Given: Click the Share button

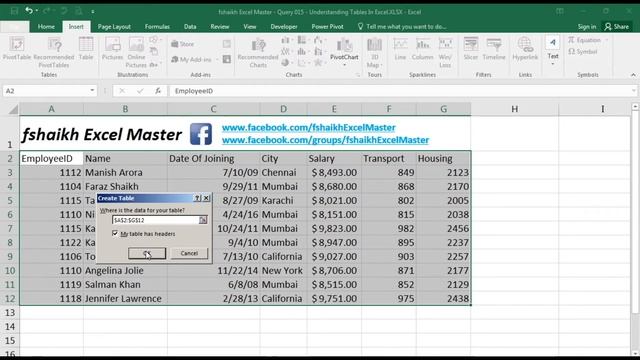Looking at the screenshot, I should coord(617,27).
